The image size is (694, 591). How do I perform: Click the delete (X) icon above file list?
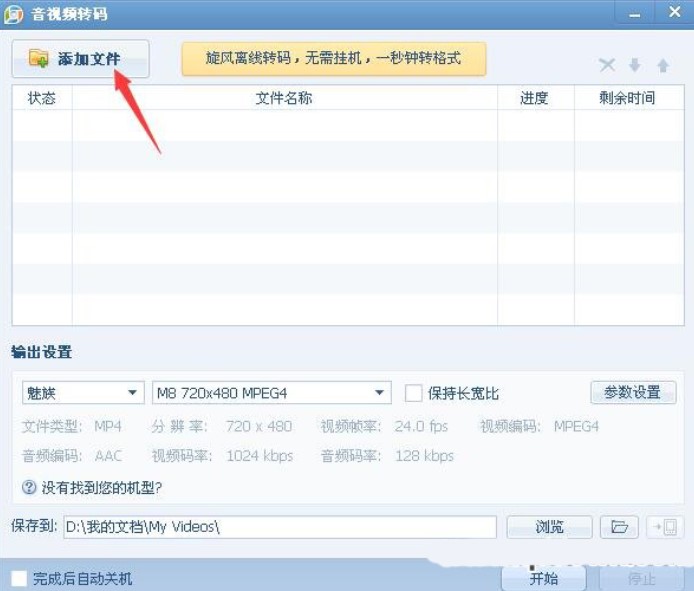click(607, 65)
